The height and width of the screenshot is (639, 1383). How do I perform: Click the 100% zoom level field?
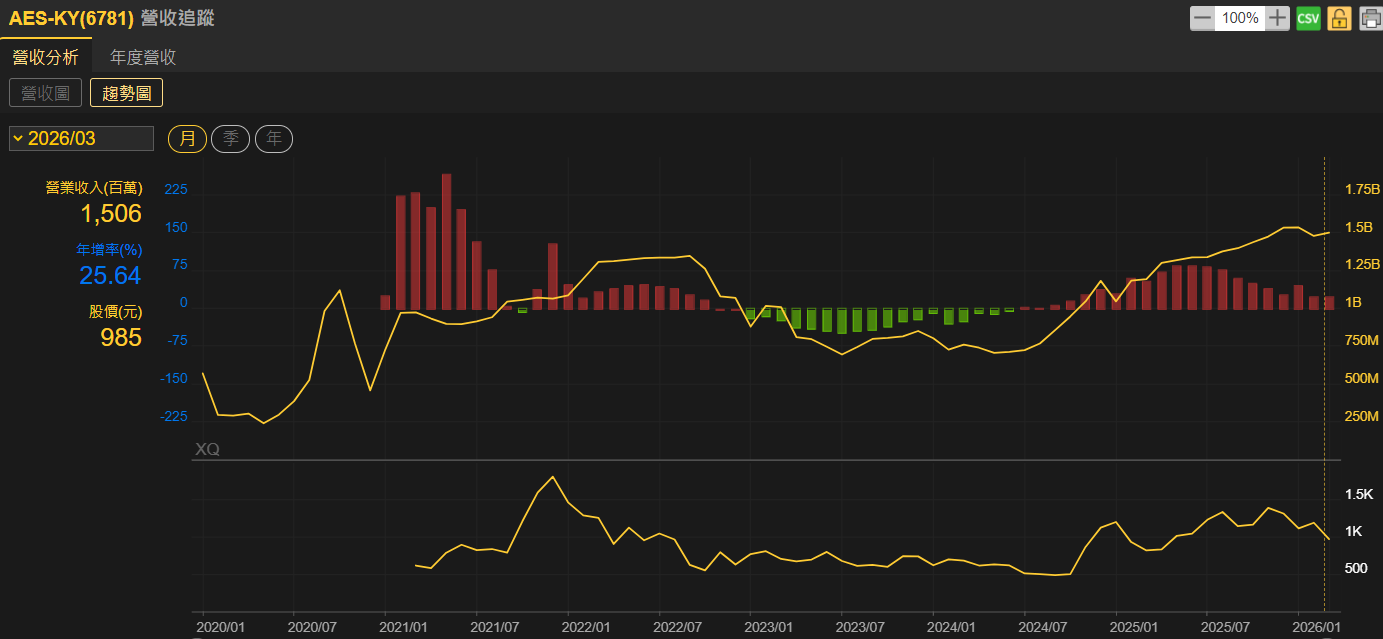[1240, 18]
